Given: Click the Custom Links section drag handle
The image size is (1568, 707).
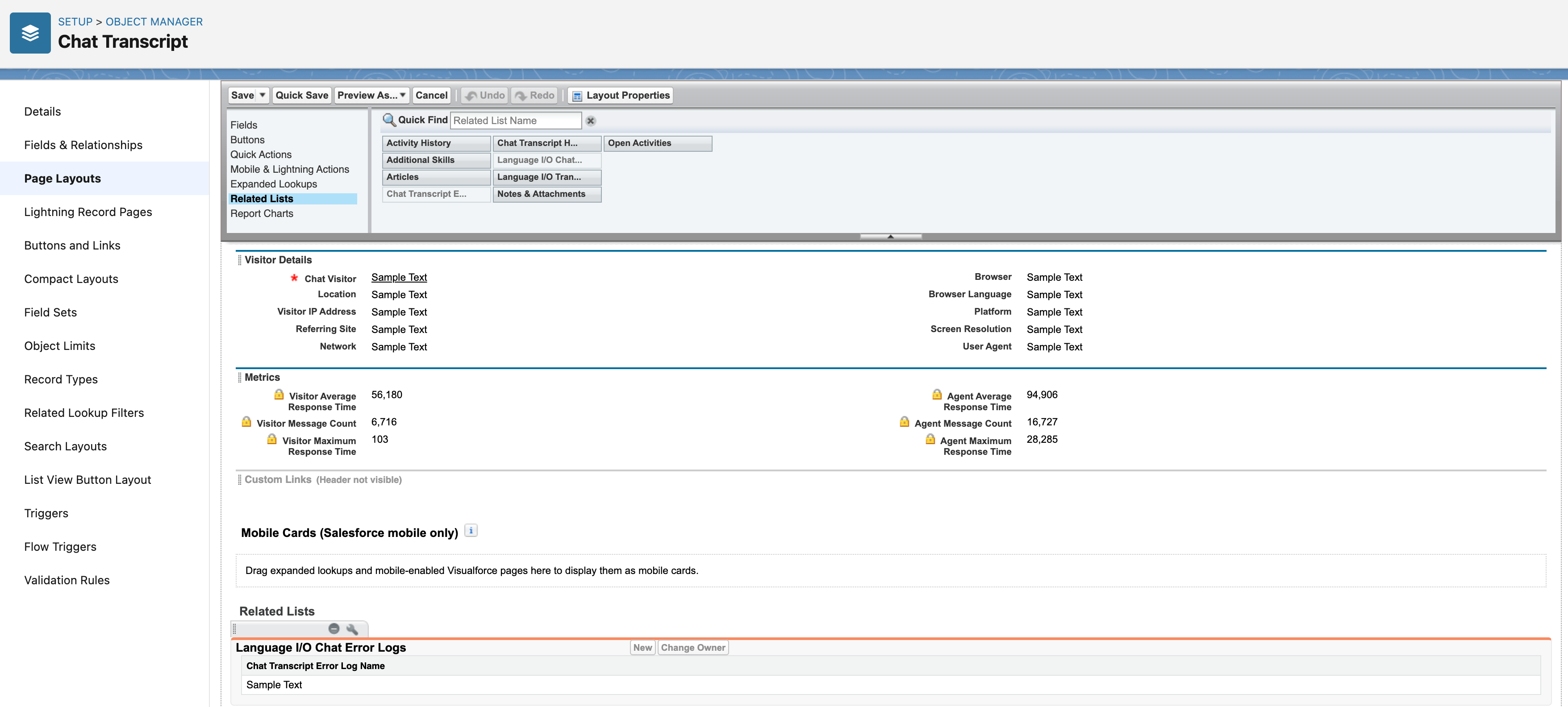Looking at the screenshot, I should coord(239,479).
